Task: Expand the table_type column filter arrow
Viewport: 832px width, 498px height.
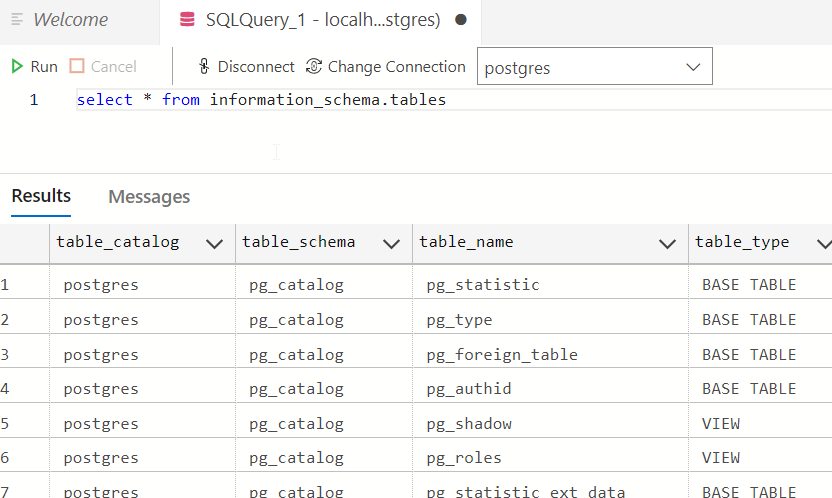Action: 823,243
